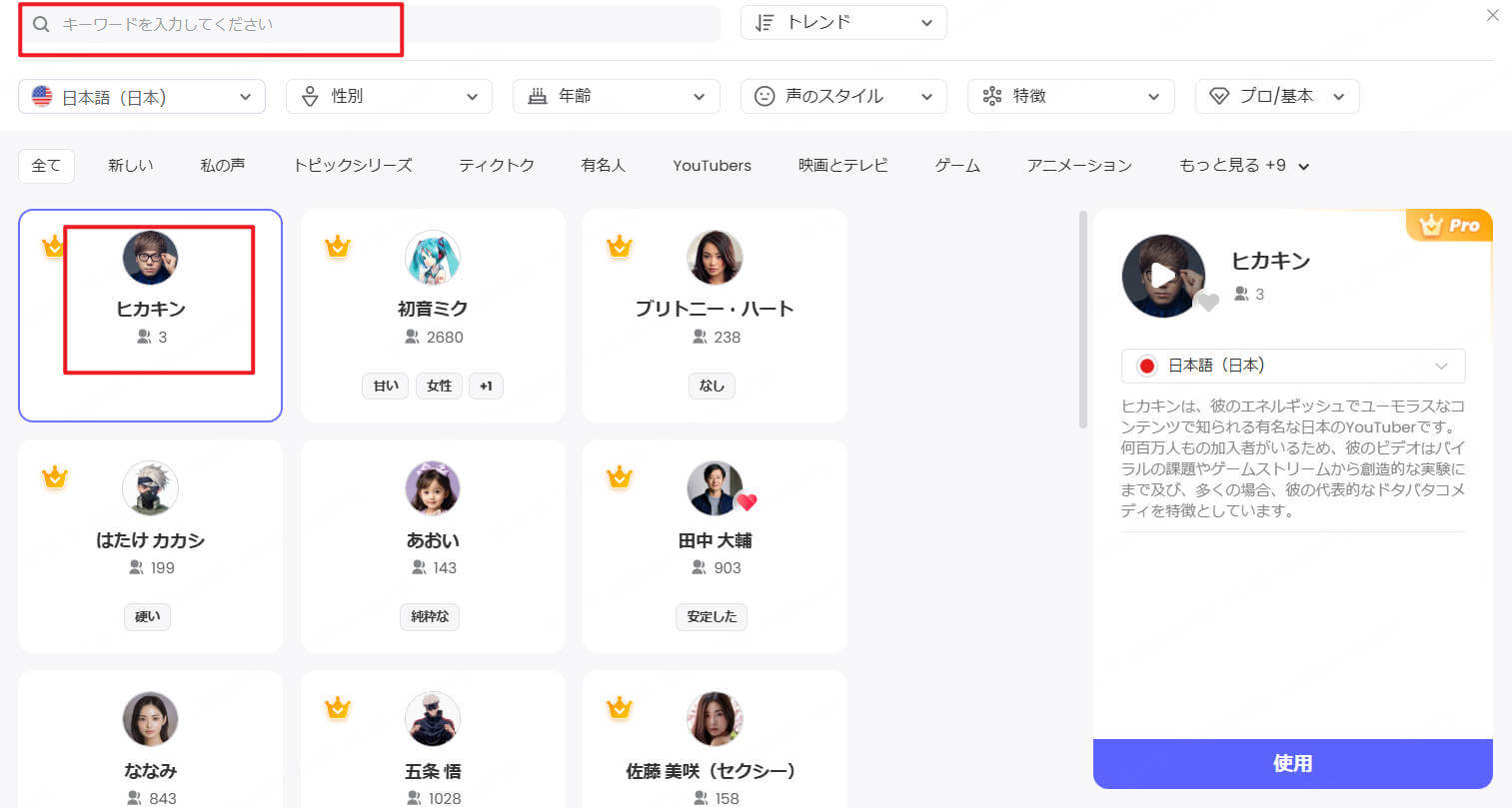
Task: Click the gender icon in 性別 filter
Action: click(x=310, y=97)
